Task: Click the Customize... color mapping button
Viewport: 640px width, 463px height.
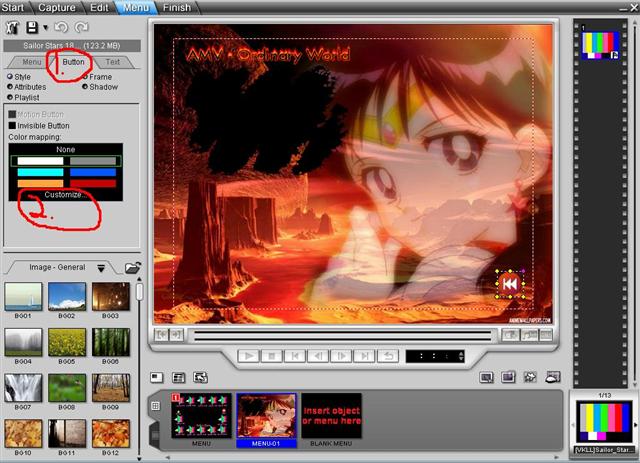Action: point(65,195)
